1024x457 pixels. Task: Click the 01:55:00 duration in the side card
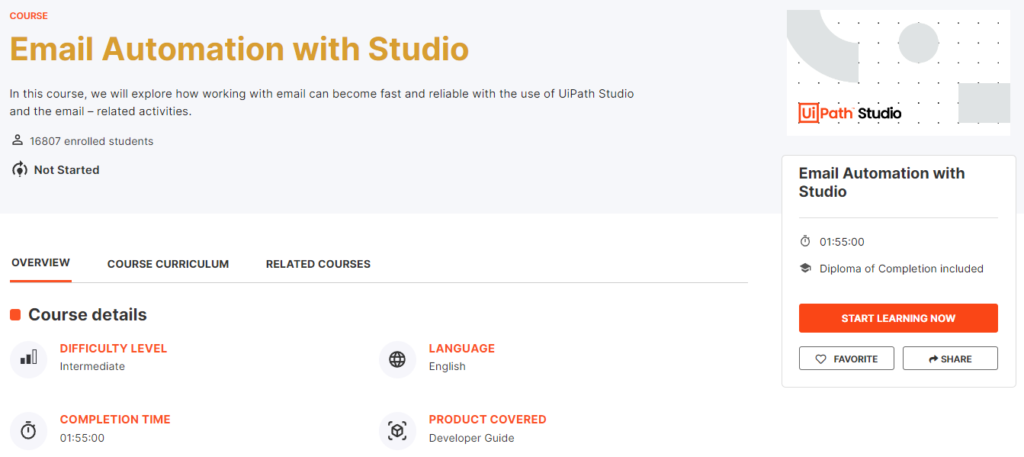[x=842, y=242]
